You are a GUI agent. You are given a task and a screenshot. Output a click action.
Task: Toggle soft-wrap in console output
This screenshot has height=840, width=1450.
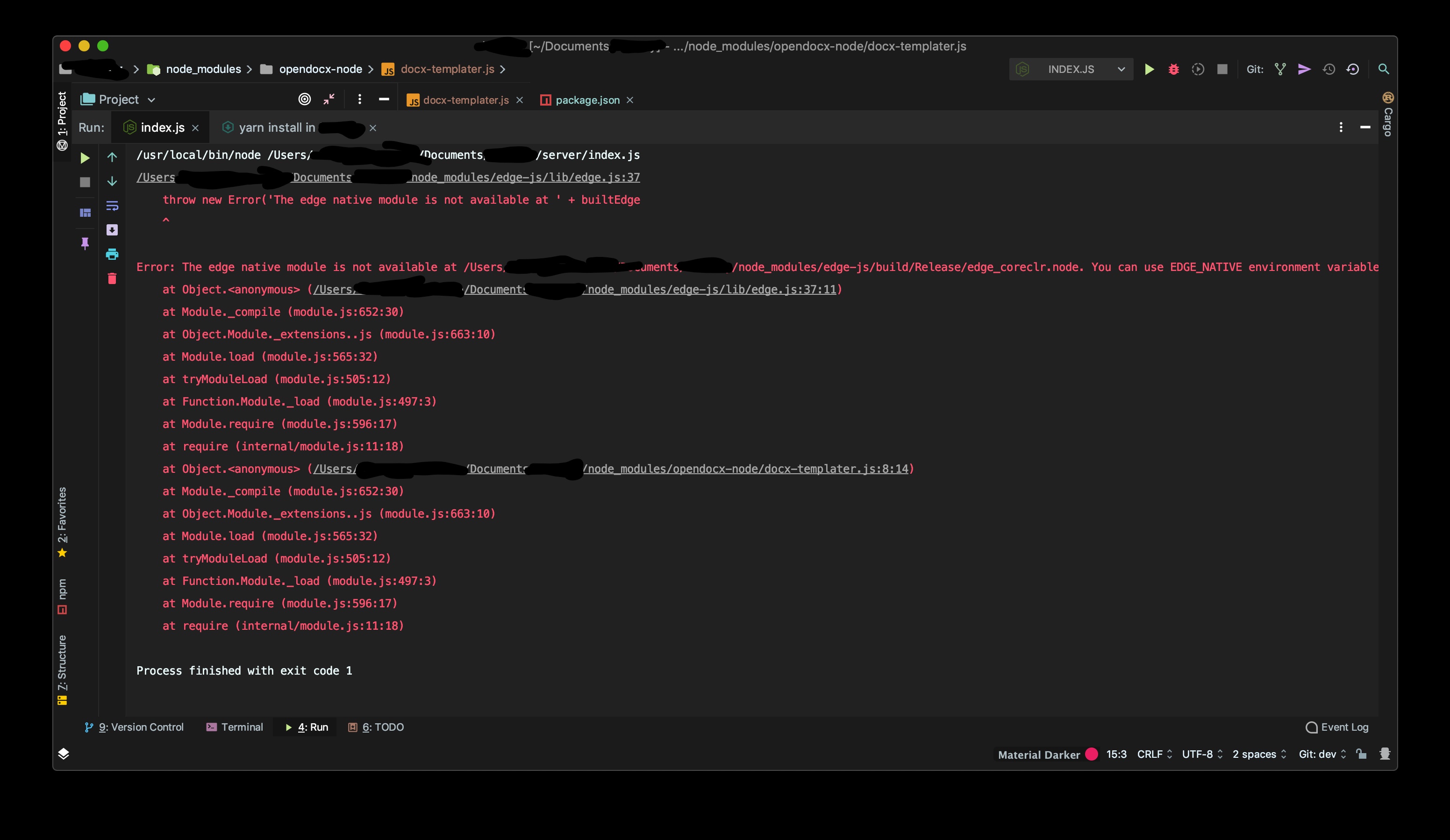112,206
